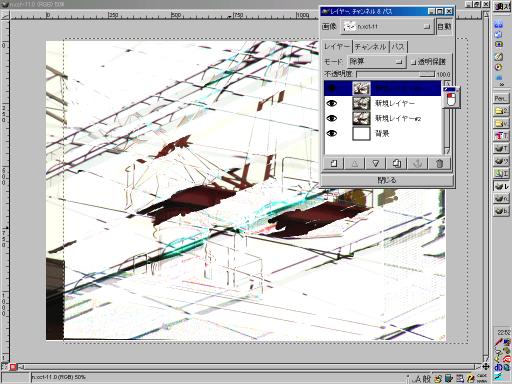The image size is (512, 384).
Task: Click the 閉じる button
Action: 387,180
